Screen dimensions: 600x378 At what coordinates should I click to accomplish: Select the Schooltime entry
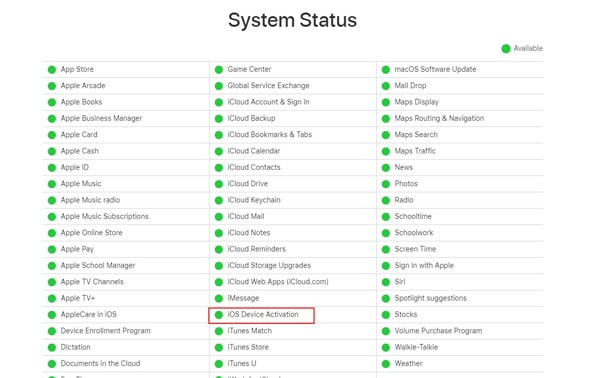pos(413,217)
